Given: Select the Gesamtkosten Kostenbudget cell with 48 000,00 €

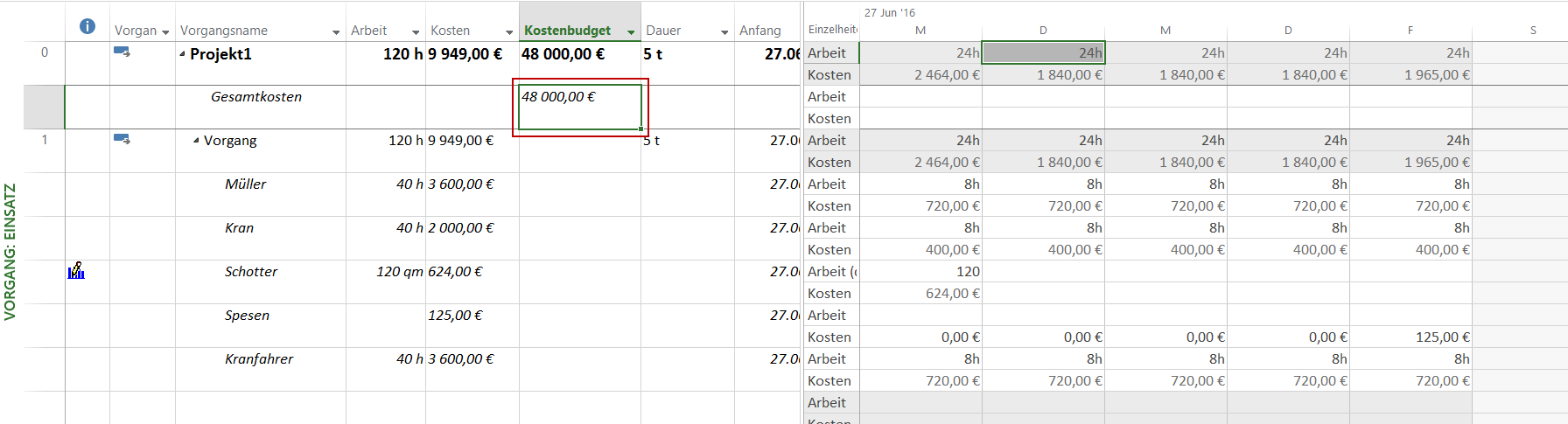Looking at the screenshot, I should click(x=579, y=106).
